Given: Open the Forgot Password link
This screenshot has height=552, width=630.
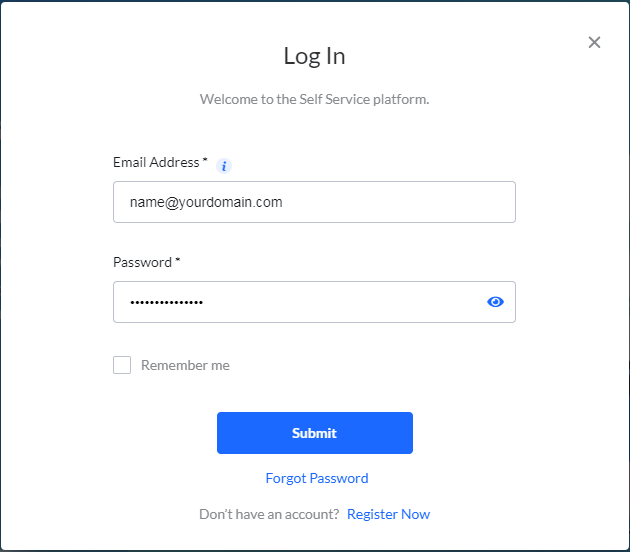Looking at the screenshot, I should click(317, 478).
